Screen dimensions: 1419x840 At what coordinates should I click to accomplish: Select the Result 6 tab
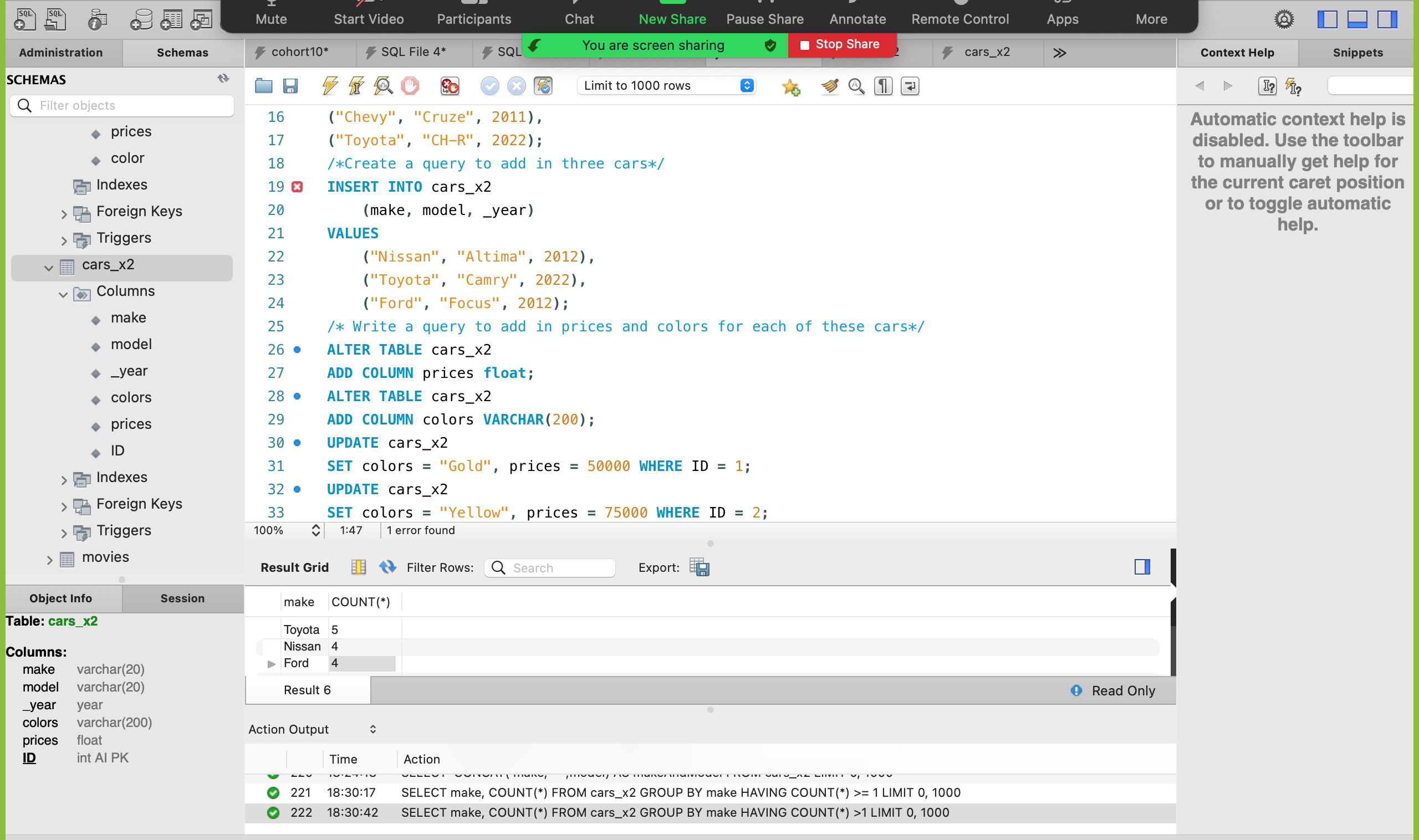(308, 690)
